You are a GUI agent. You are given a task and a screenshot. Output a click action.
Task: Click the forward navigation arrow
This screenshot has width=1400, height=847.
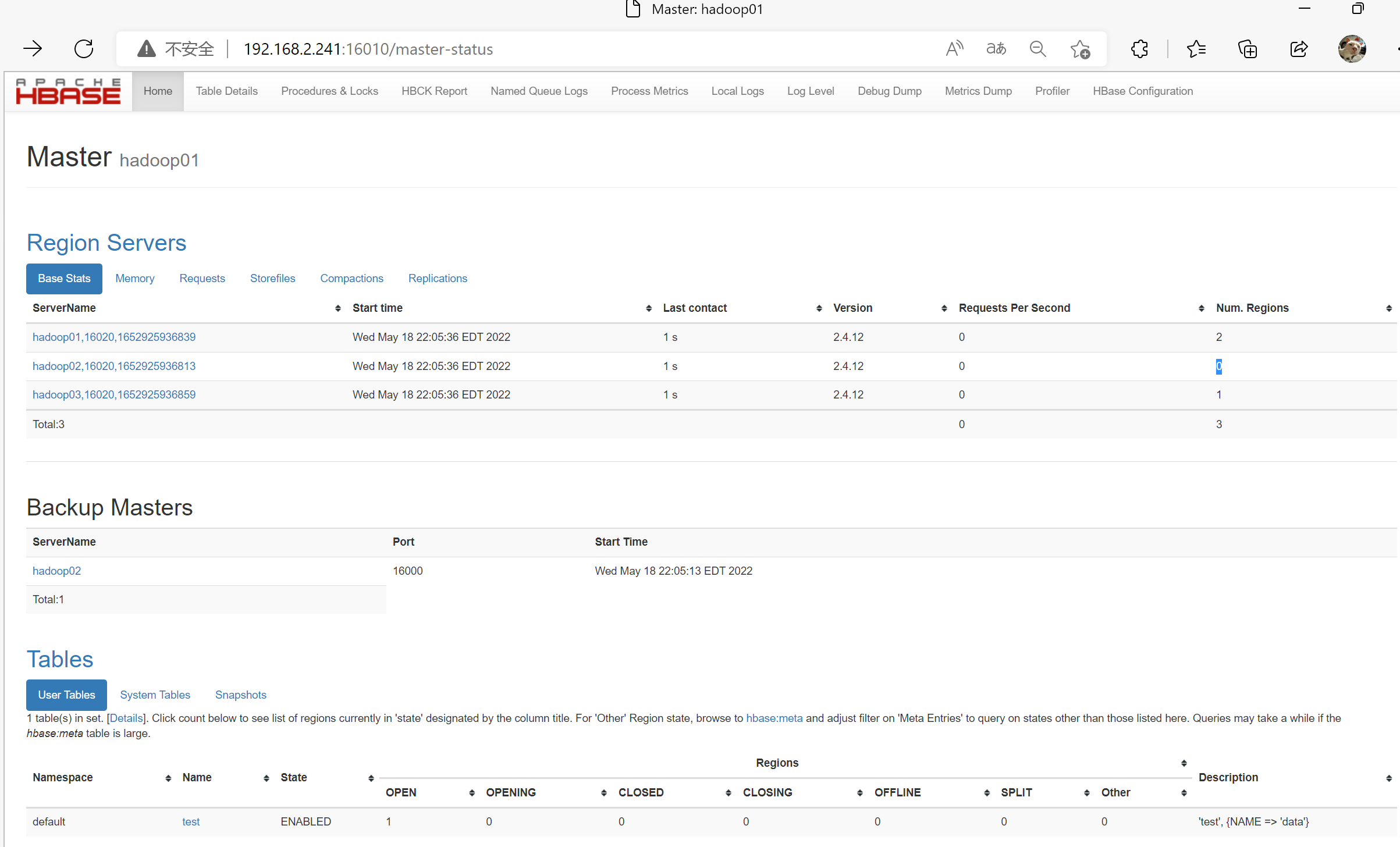33,49
